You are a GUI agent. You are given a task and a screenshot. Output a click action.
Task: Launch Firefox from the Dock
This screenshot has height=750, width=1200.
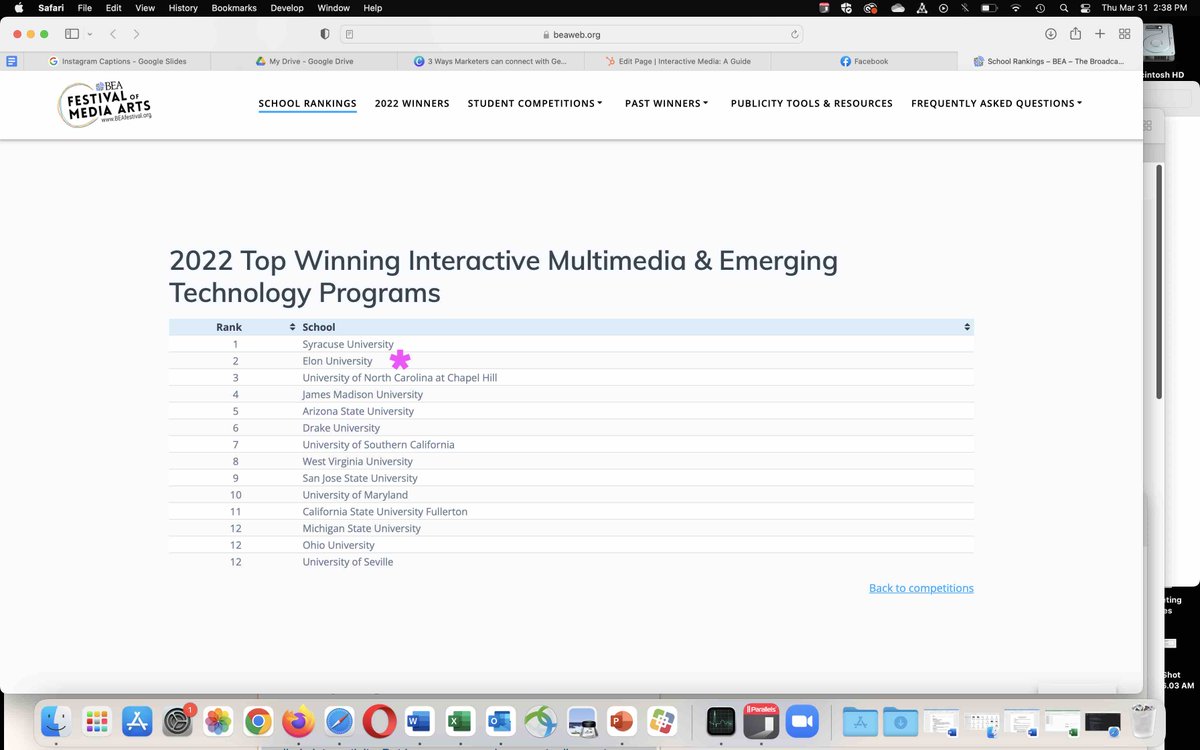tap(298, 721)
